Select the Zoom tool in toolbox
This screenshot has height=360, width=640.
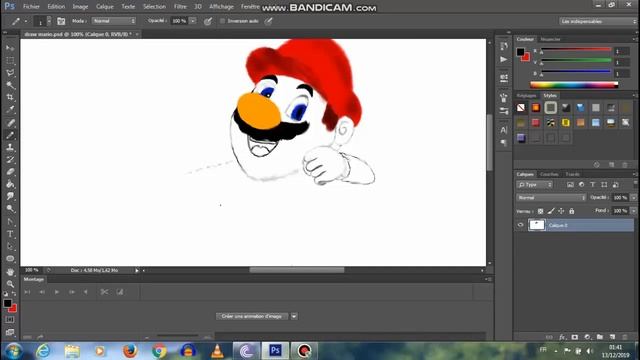pyautogui.click(x=10, y=284)
